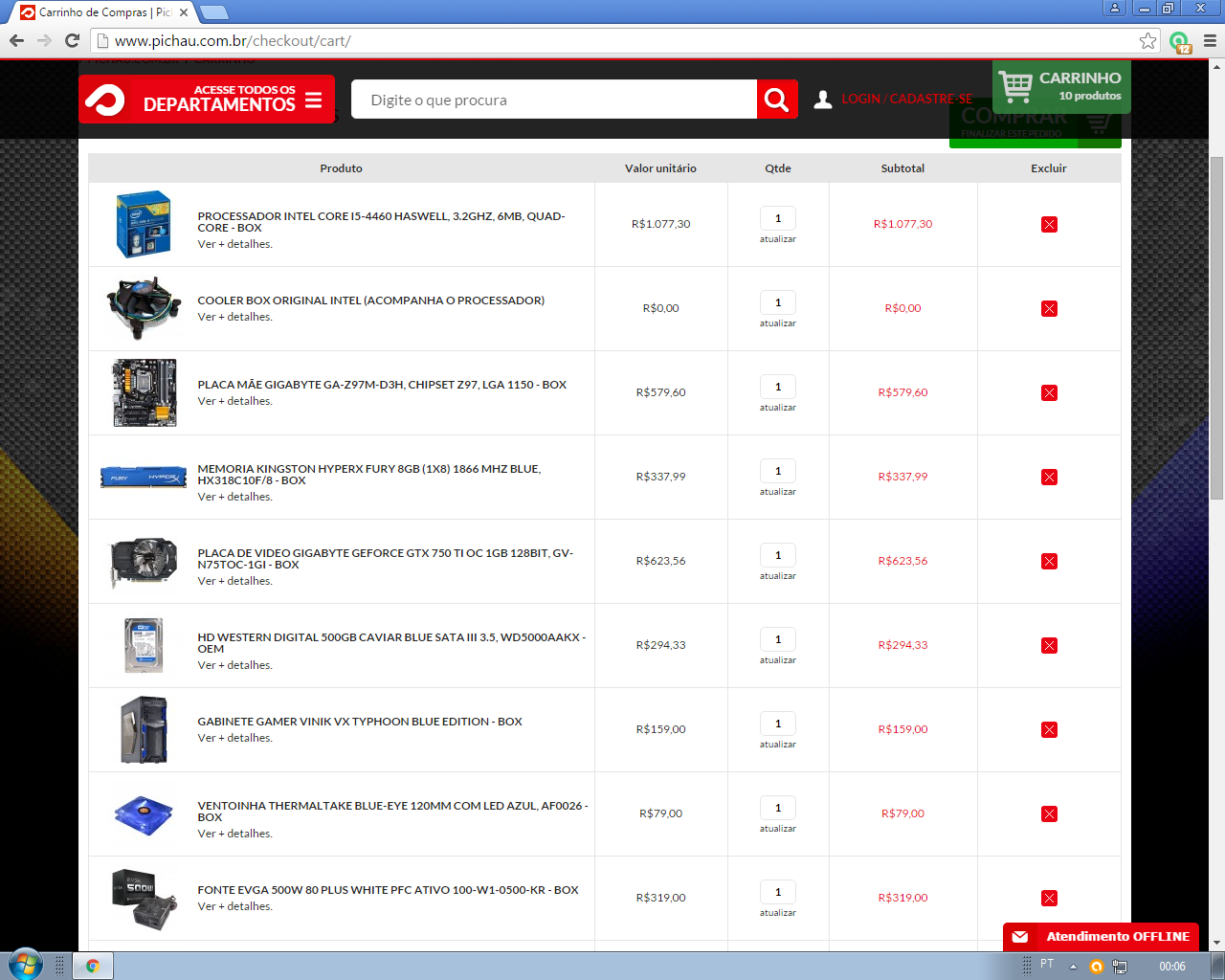Click atualizar for the GTX 750 Ti row
The width and height of the screenshot is (1225, 980).
click(x=778, y=576)
